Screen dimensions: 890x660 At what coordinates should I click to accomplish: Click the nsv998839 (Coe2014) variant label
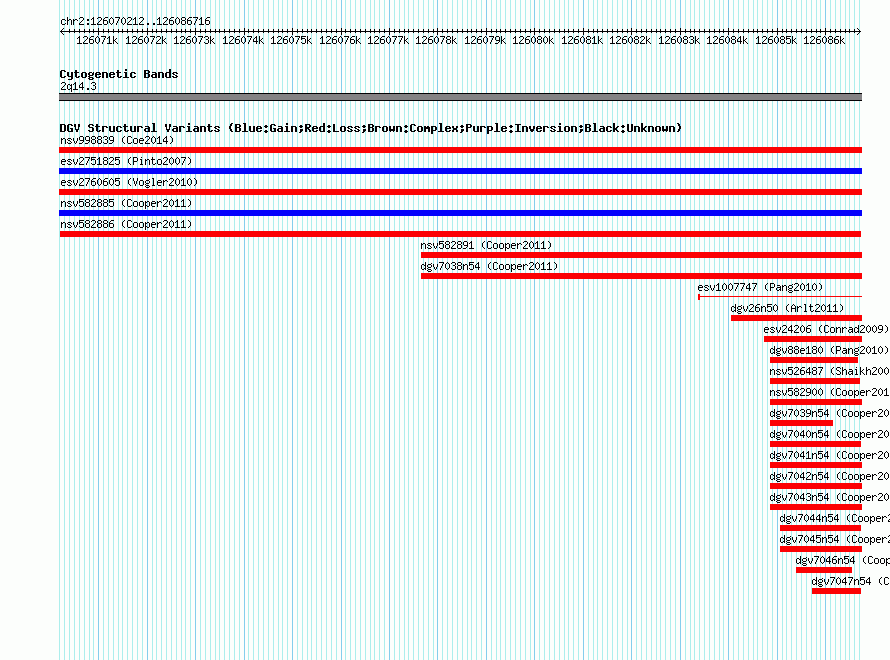point(117,140)
